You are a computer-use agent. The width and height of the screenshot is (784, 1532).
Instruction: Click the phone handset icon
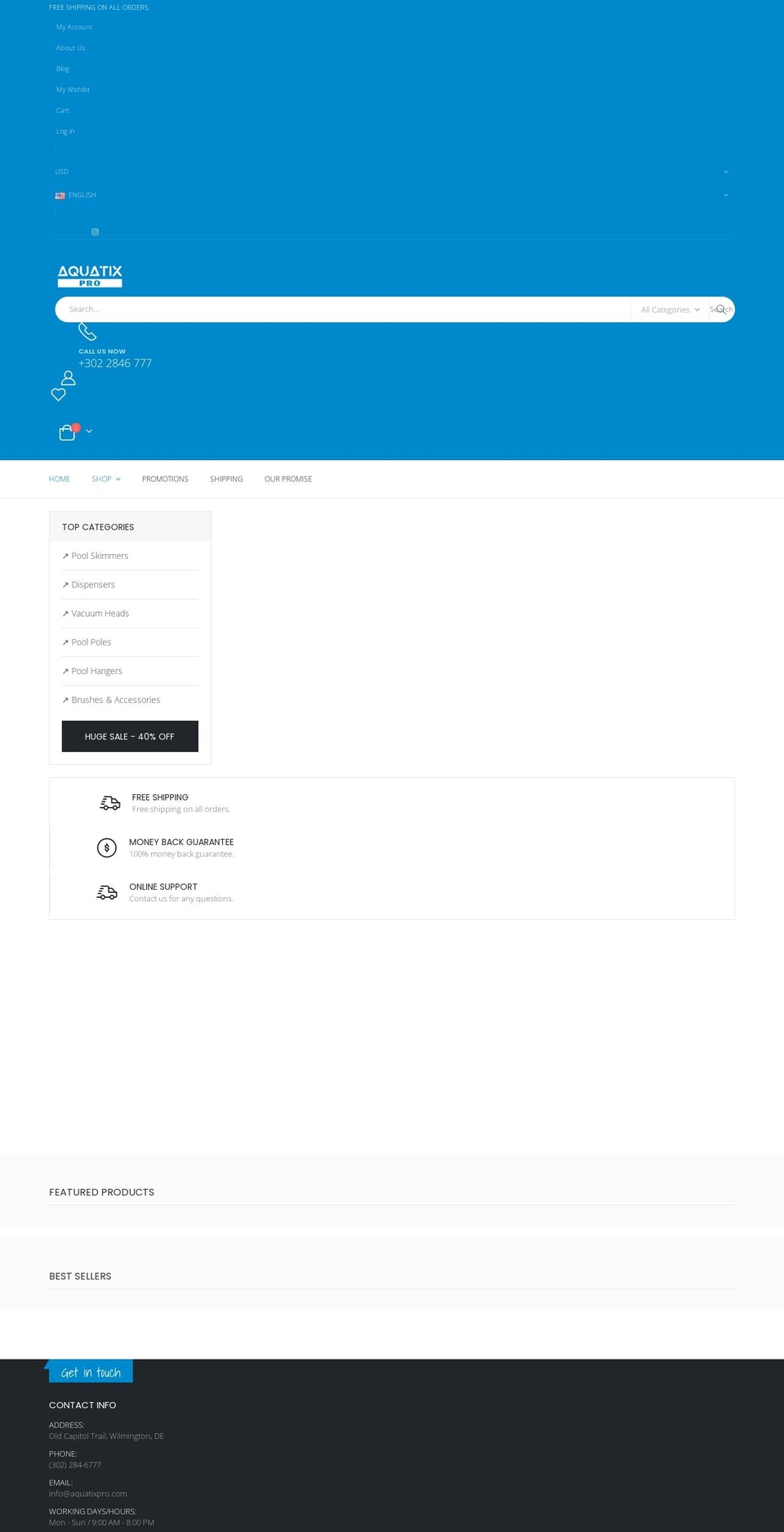point(87,331)
